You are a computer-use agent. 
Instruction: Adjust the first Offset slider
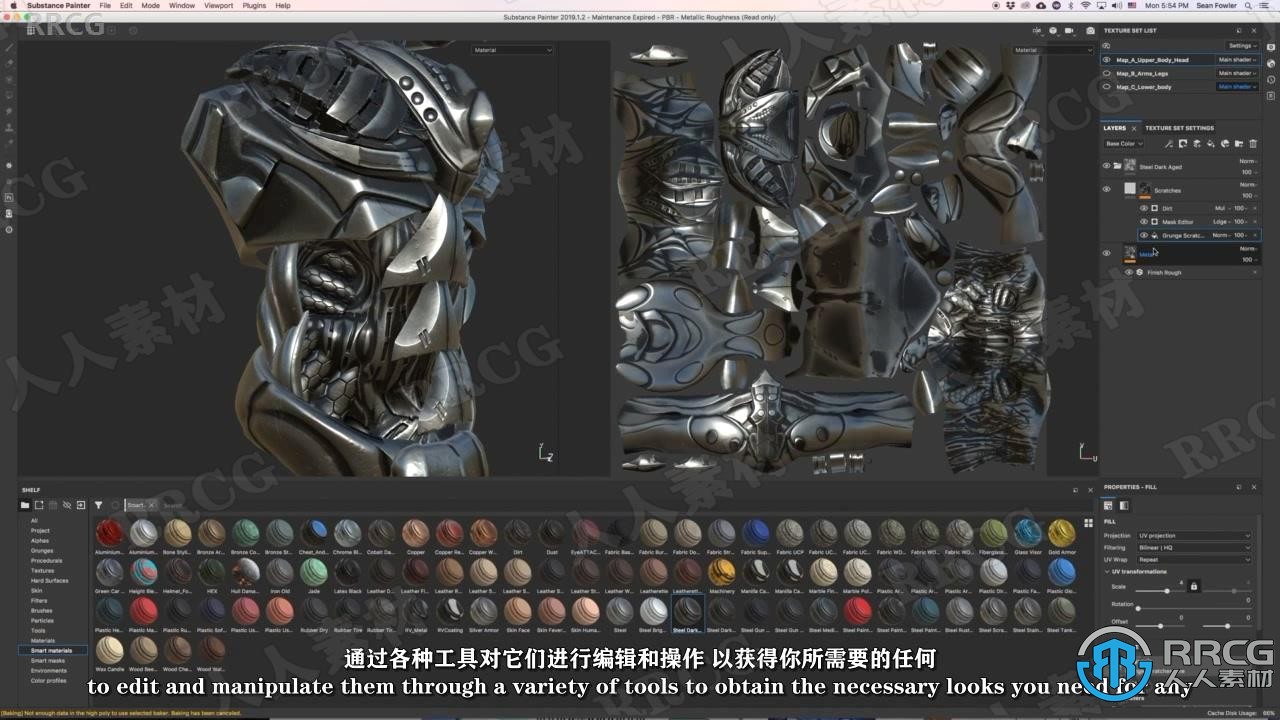click(1160, 624)
